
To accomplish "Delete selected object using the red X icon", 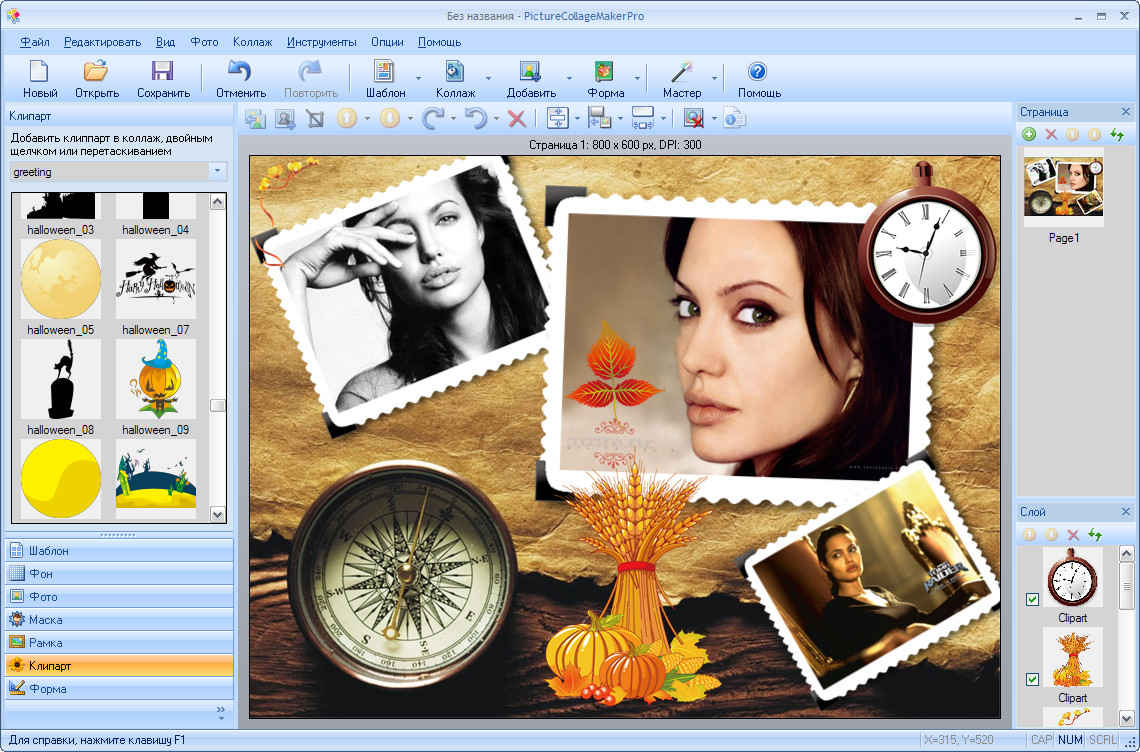I will (517, 118).
